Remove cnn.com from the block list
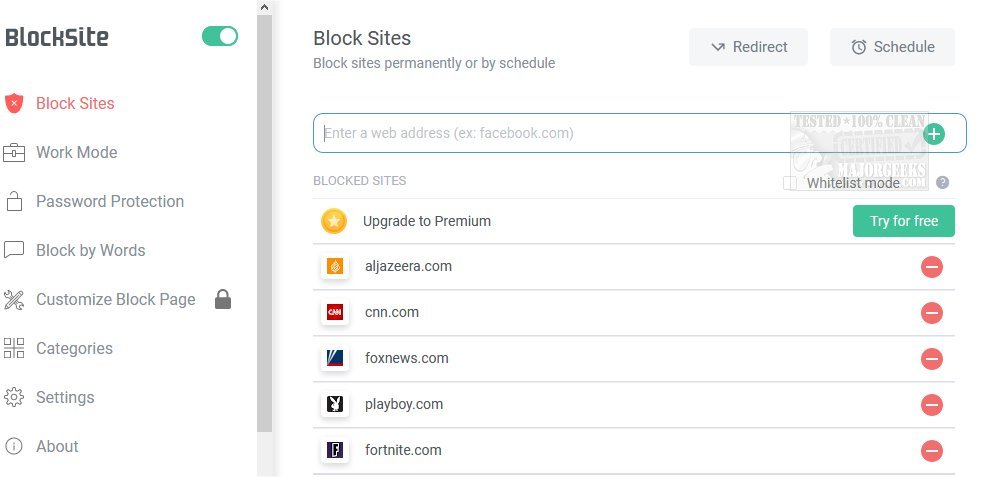The image size is (987, 477). click(932, 313)
